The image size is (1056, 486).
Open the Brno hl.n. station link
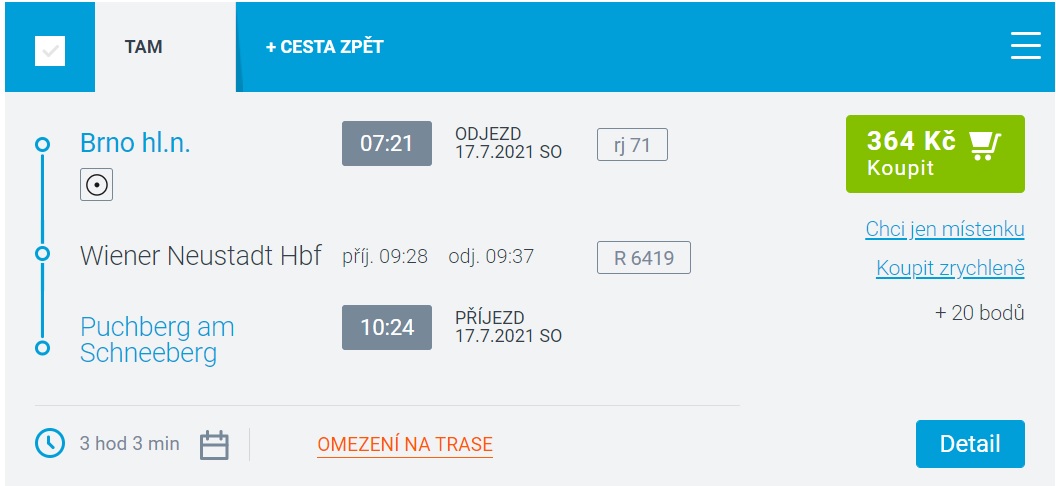click(x=135, y=143)
